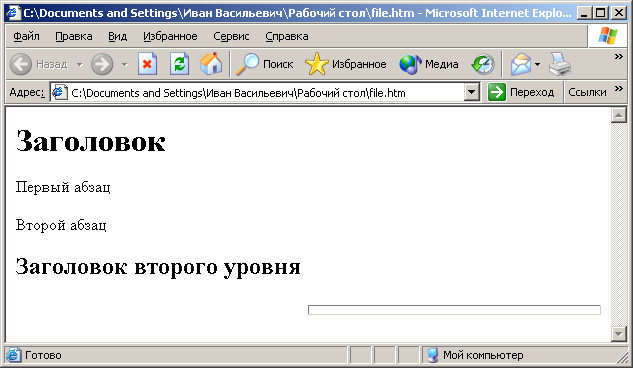Click the IE icon in title bar
Viewport: 633px width, 368px height.
click(x=13, y=13)
